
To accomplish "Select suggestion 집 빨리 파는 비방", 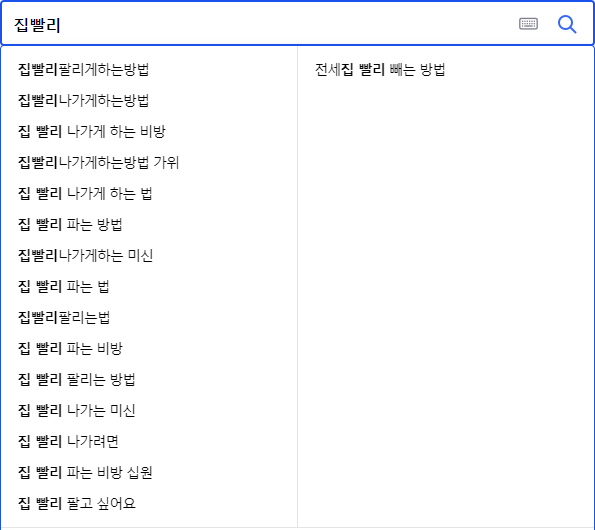I will pyautogui.click(x=70, y=348).
